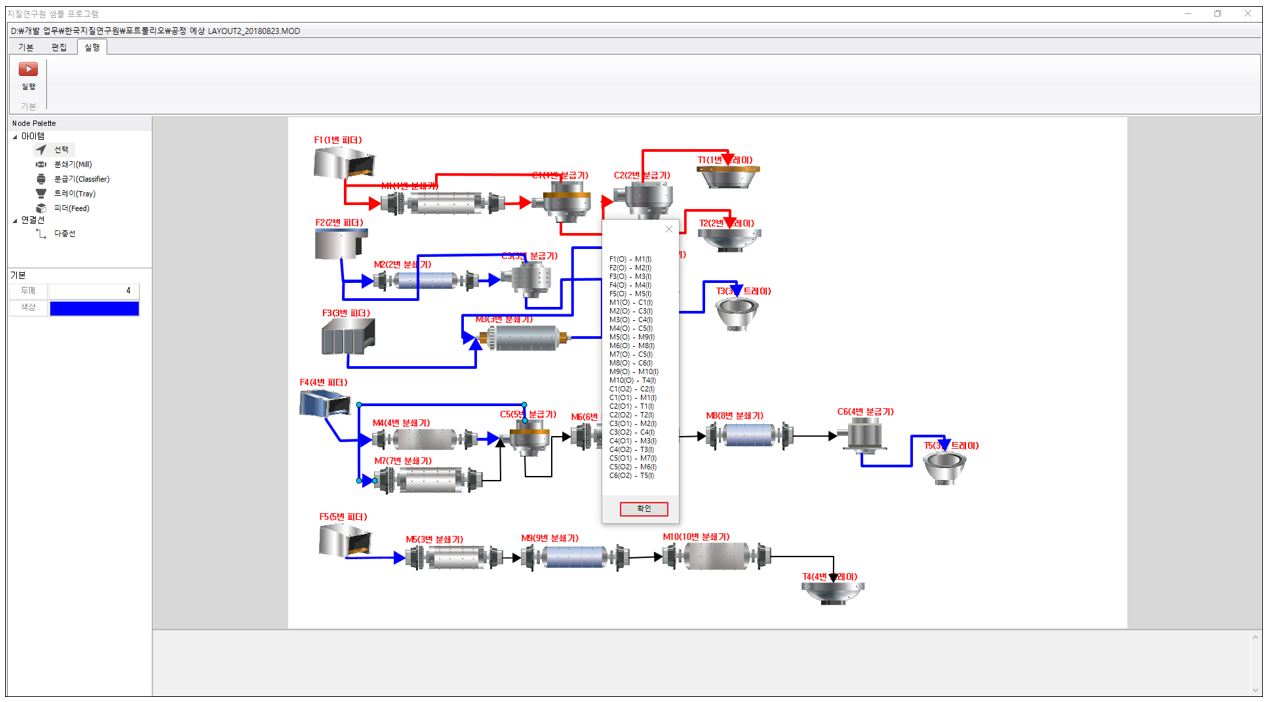Select the T3 tray node on canvas
This screenshot has height=702, width=1268.
(x=739, y=314)
